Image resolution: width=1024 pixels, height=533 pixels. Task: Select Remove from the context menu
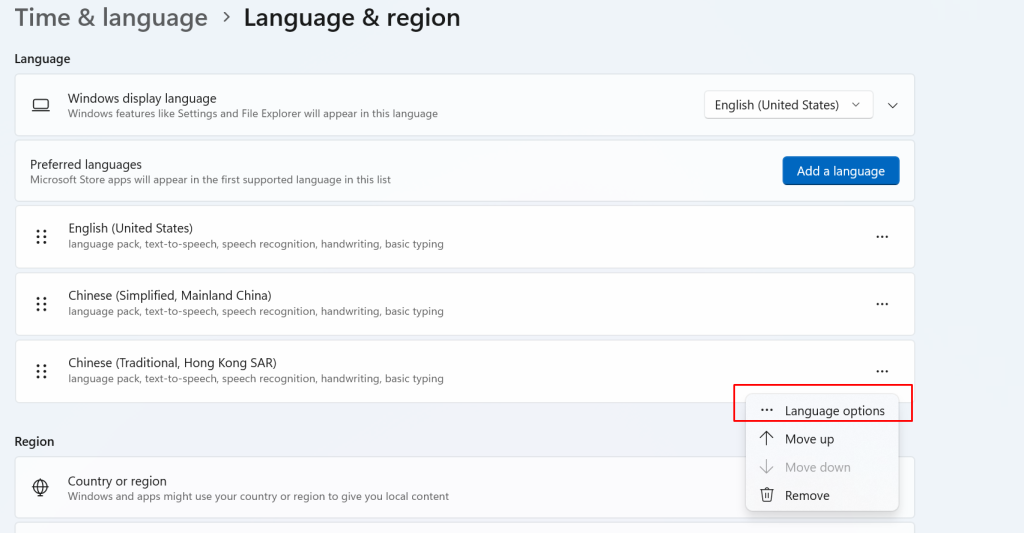tap(807, 495)
